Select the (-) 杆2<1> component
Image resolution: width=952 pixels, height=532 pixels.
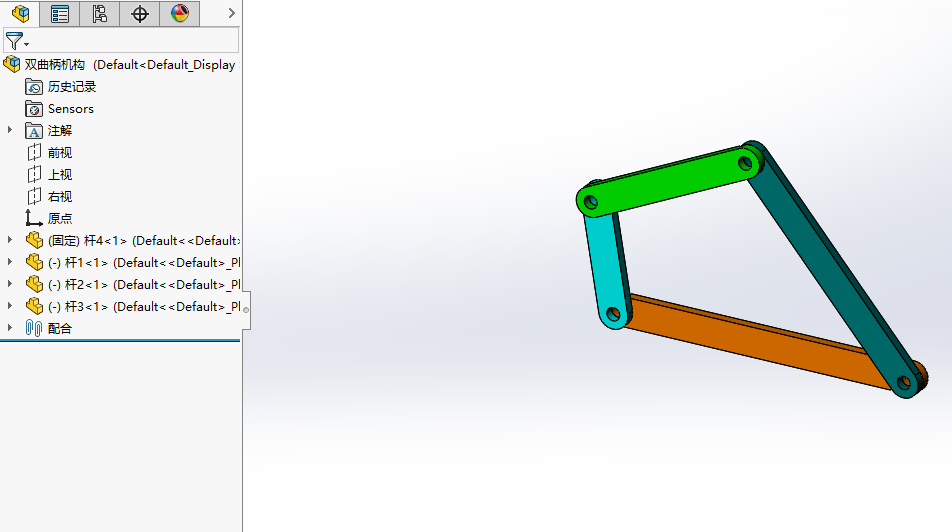(x=144, y=284)
